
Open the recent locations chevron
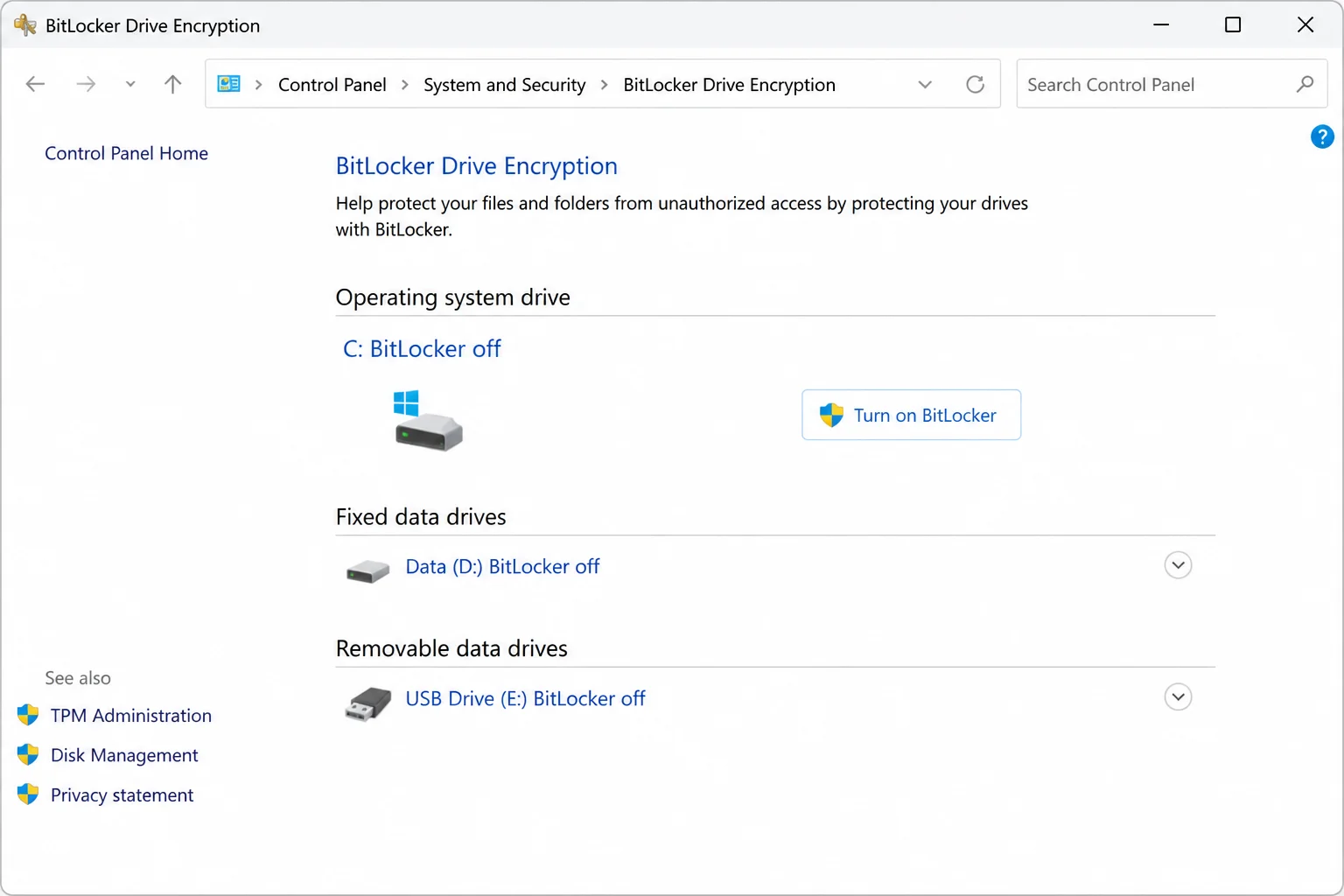pos(130,84)
